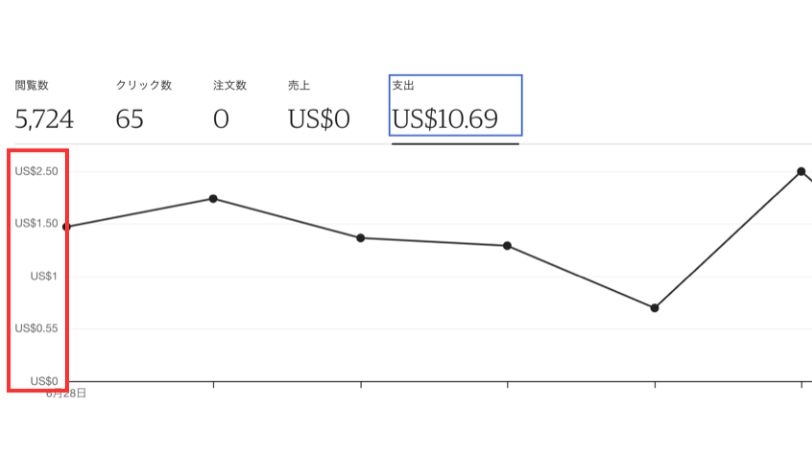Click the x-axis tick below the second point
The width and height of the screenshot is (812, 457).
(x=213, y=384)
